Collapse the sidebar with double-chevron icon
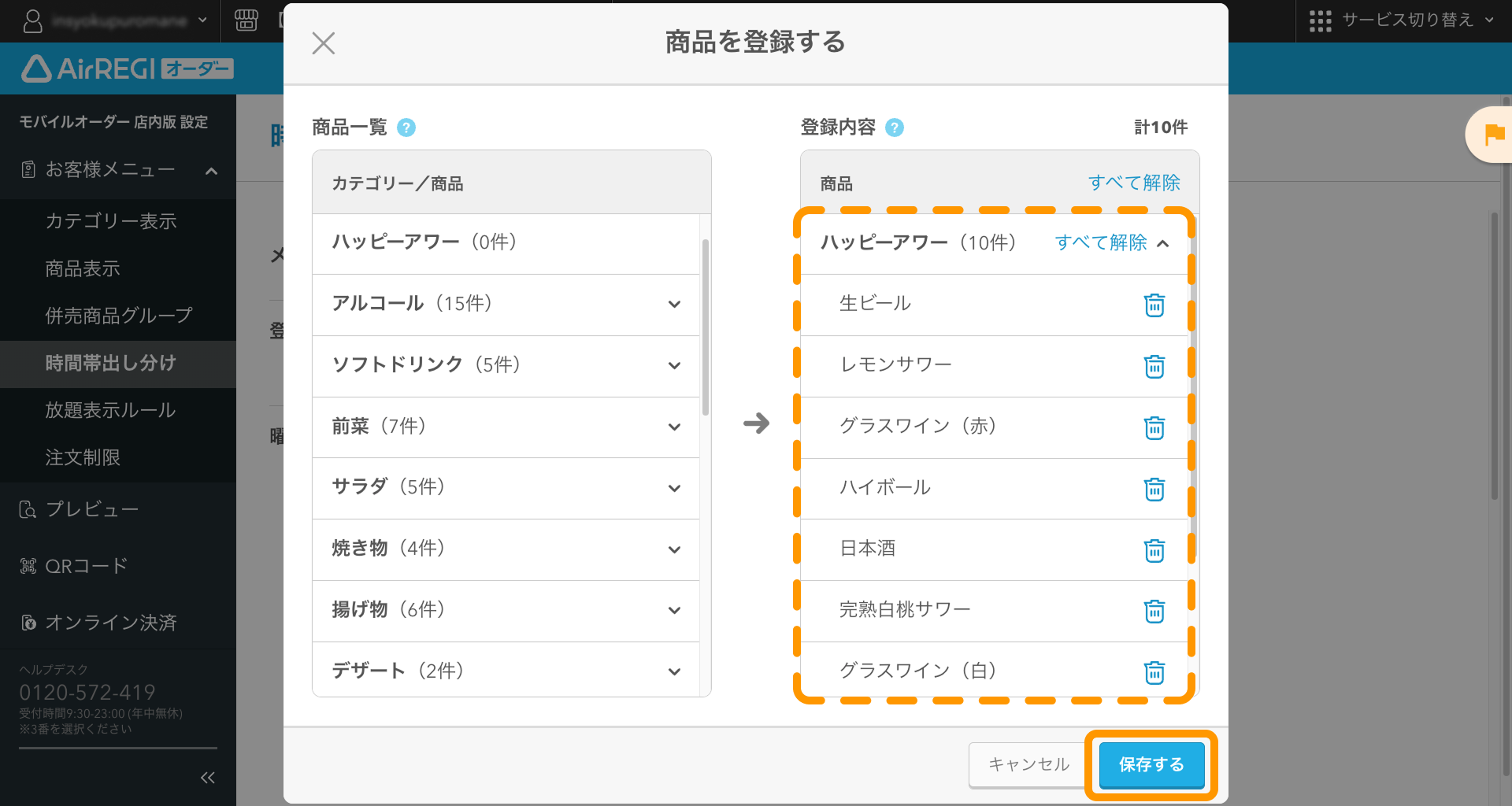 [x=208, y=778]
